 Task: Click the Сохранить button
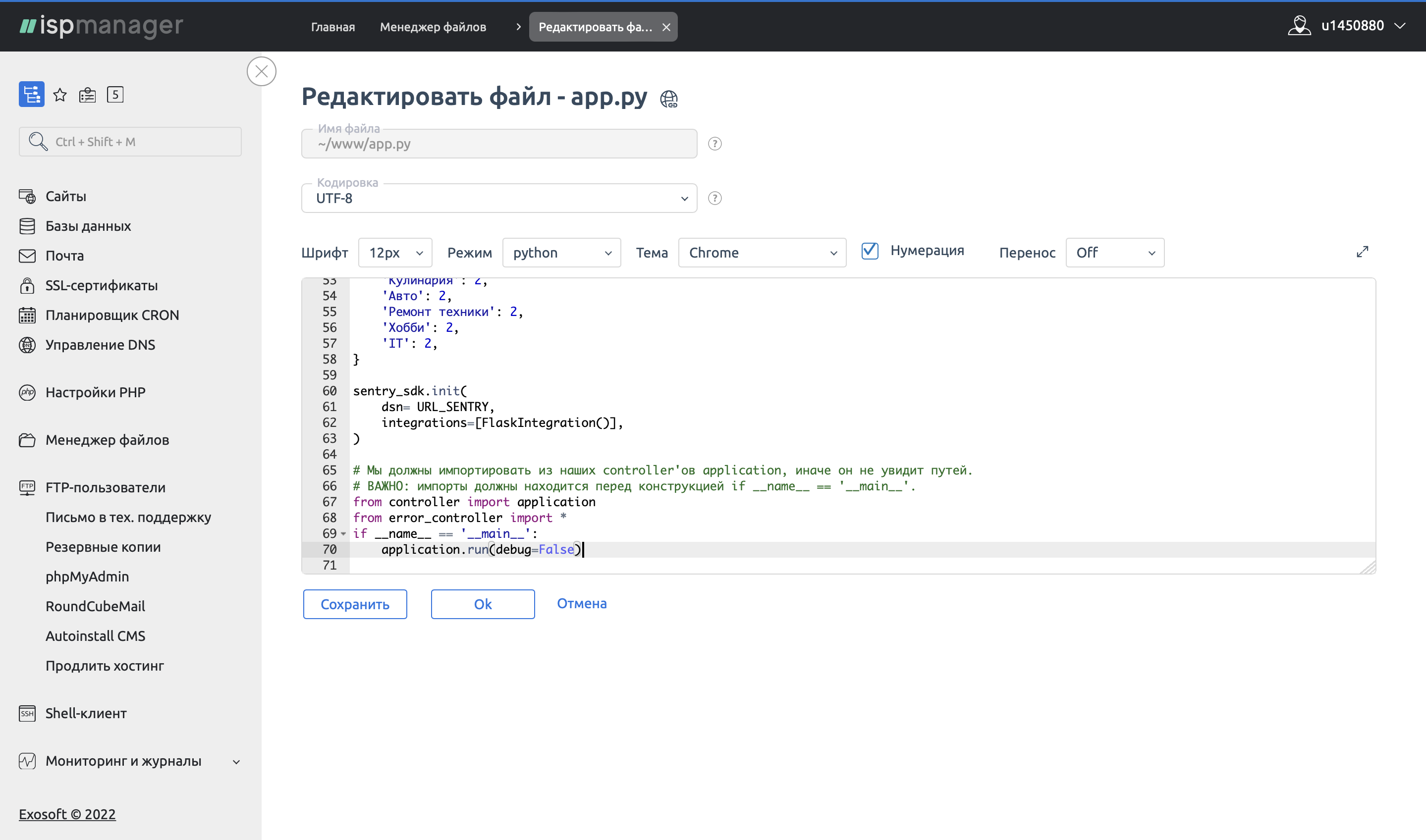(x=355, y=604)
